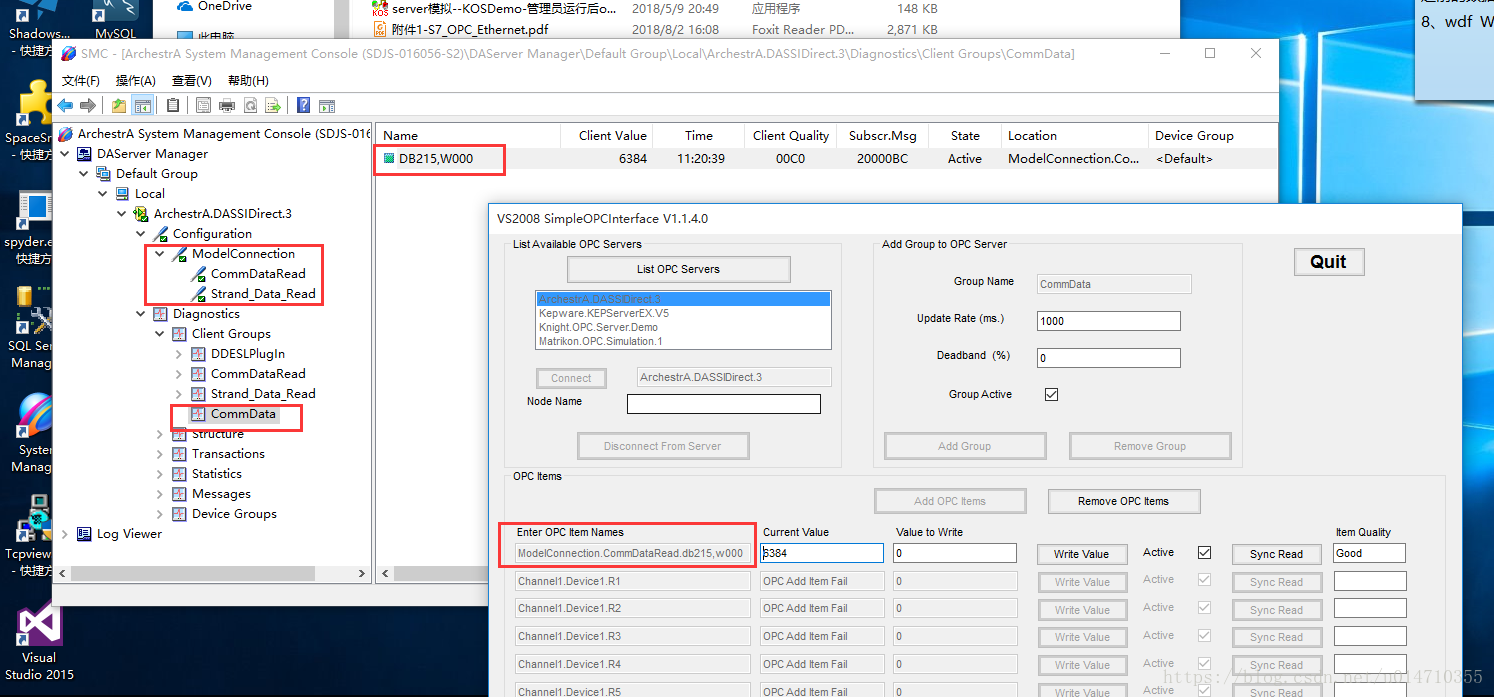
Task: Click the blue Back arrow in SMC toolbar
Action: coord(66,105)
